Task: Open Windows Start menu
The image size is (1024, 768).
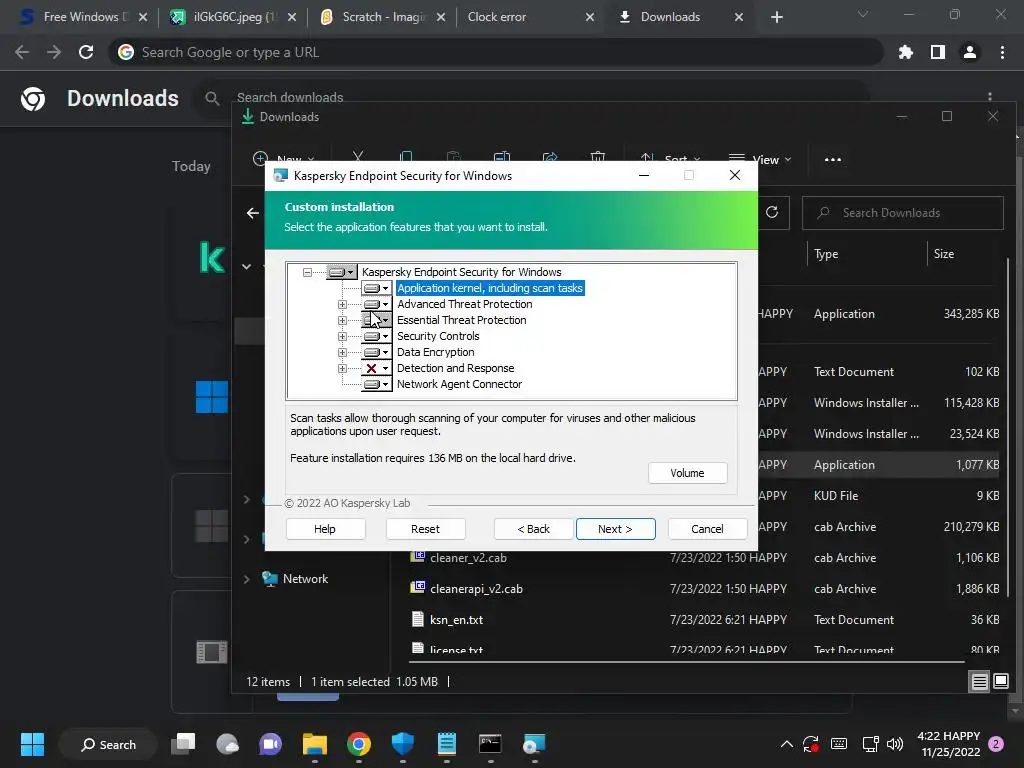Action: point(32,744)
